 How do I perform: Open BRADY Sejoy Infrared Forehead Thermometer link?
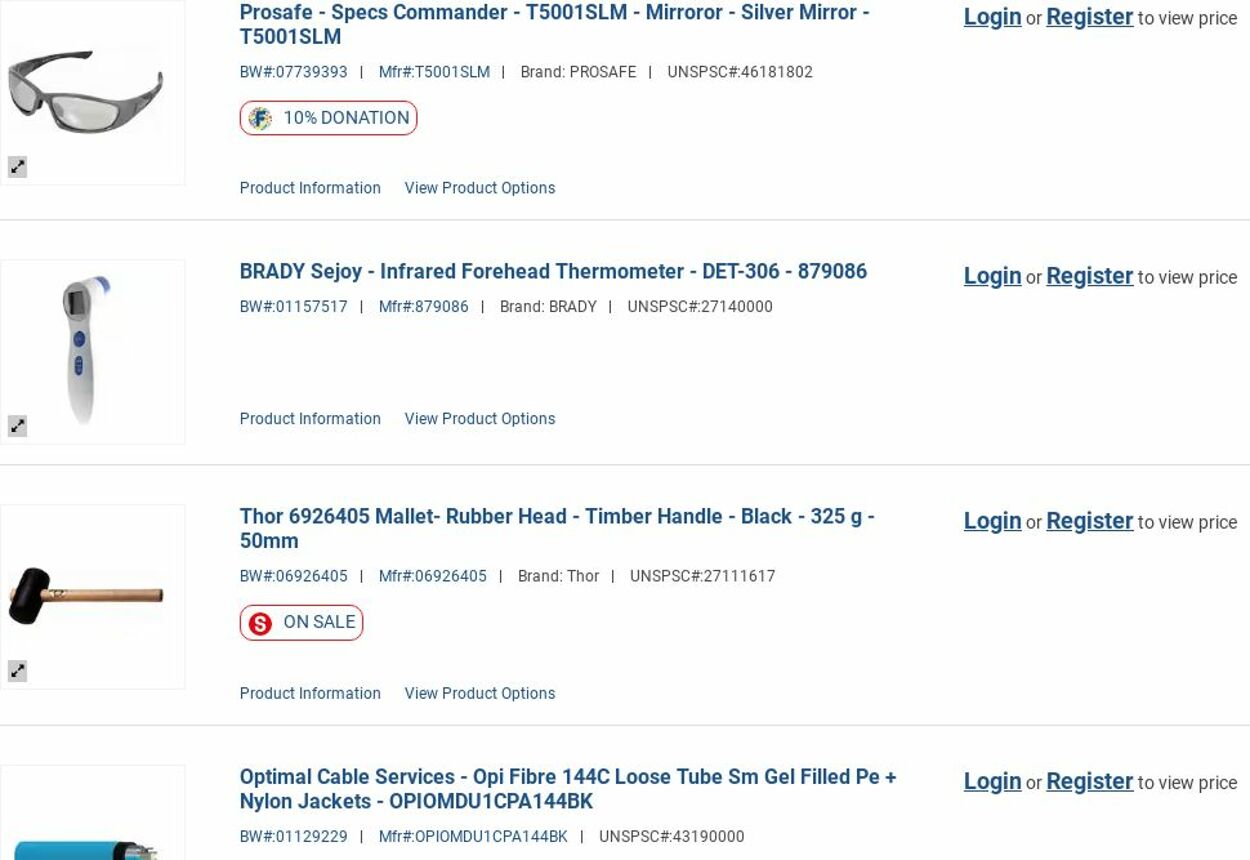coord(553,272)
